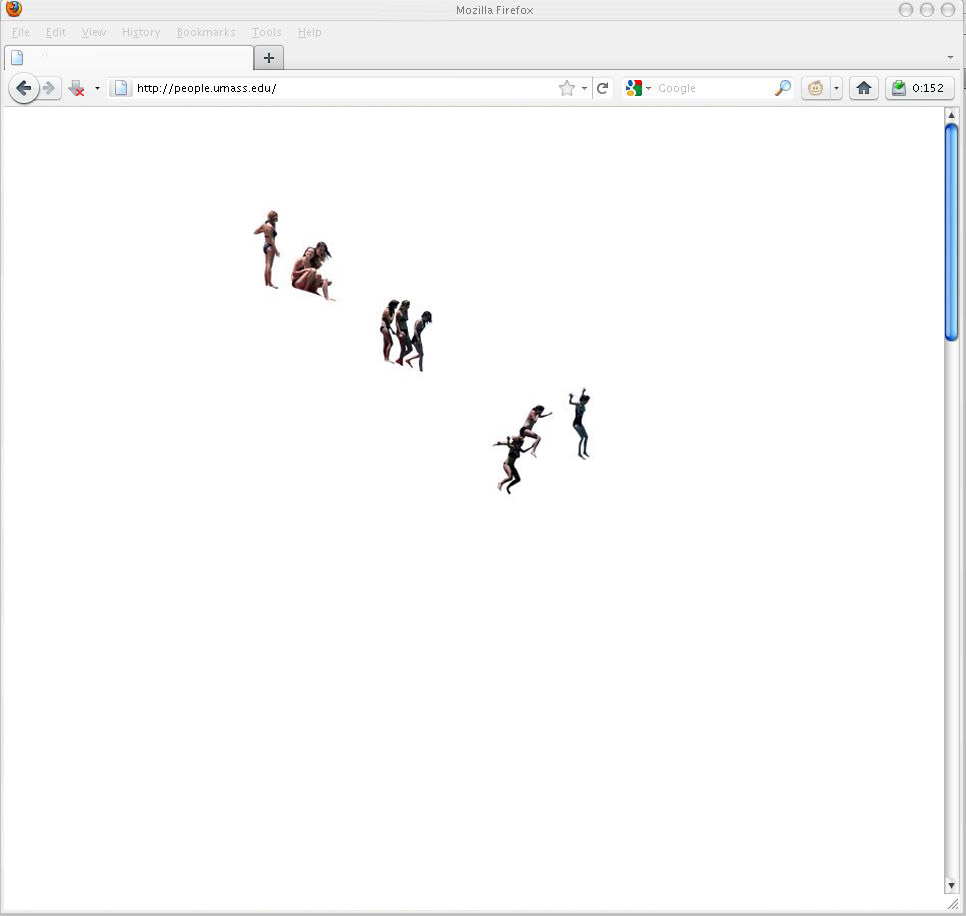The image size is (966, 916).
Task: Click the crouching women image
Action: tap(313, 270)
